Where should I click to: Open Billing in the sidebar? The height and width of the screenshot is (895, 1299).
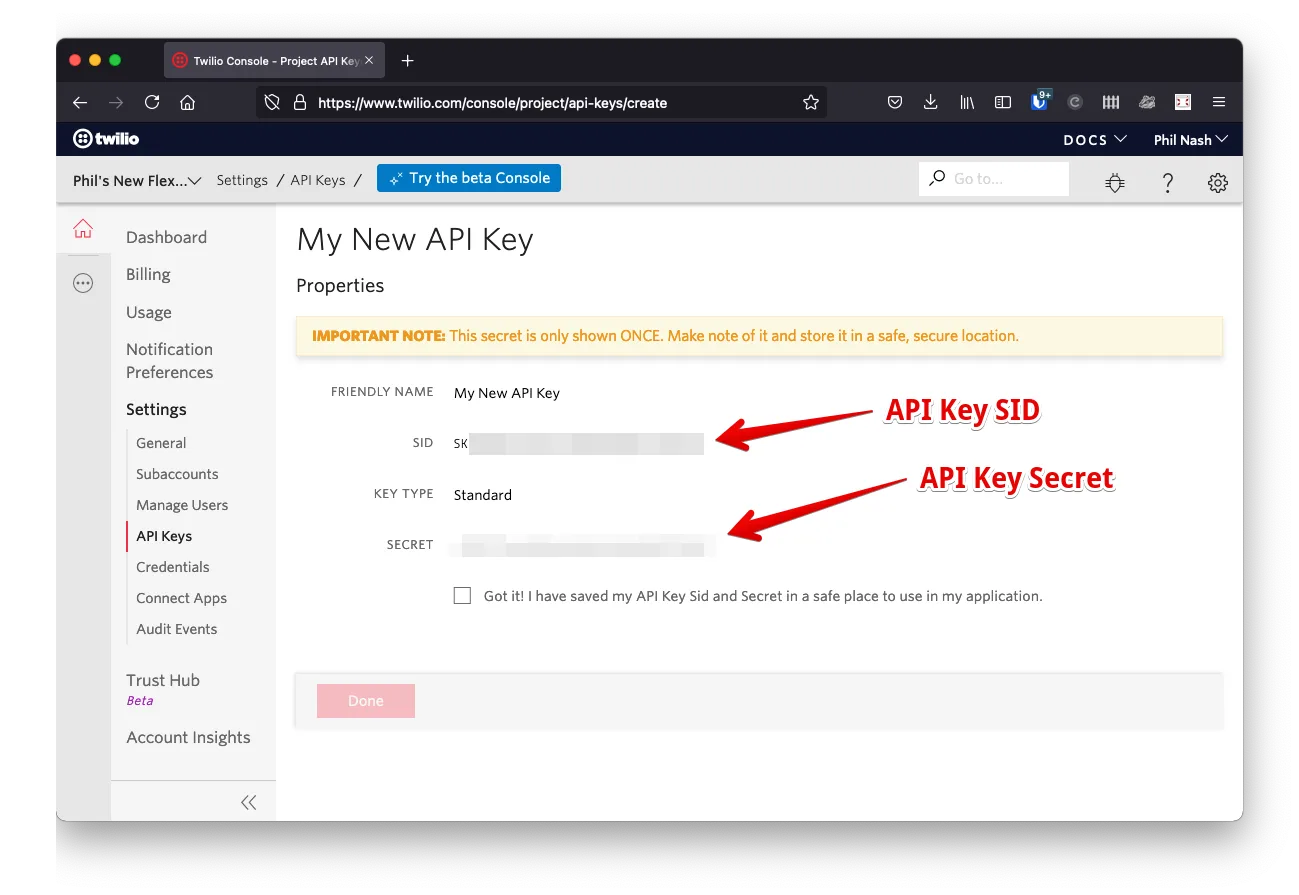(x=148, y=274)
